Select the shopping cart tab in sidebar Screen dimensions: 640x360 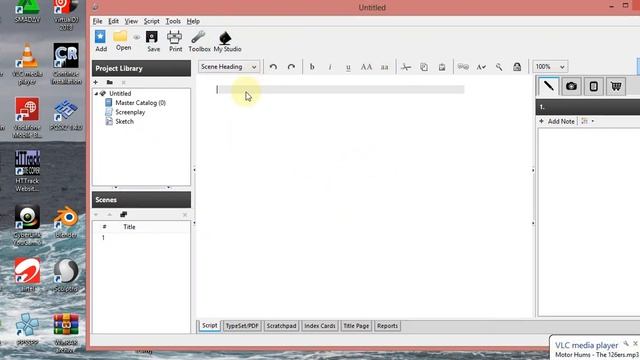[x=616, y=87]
